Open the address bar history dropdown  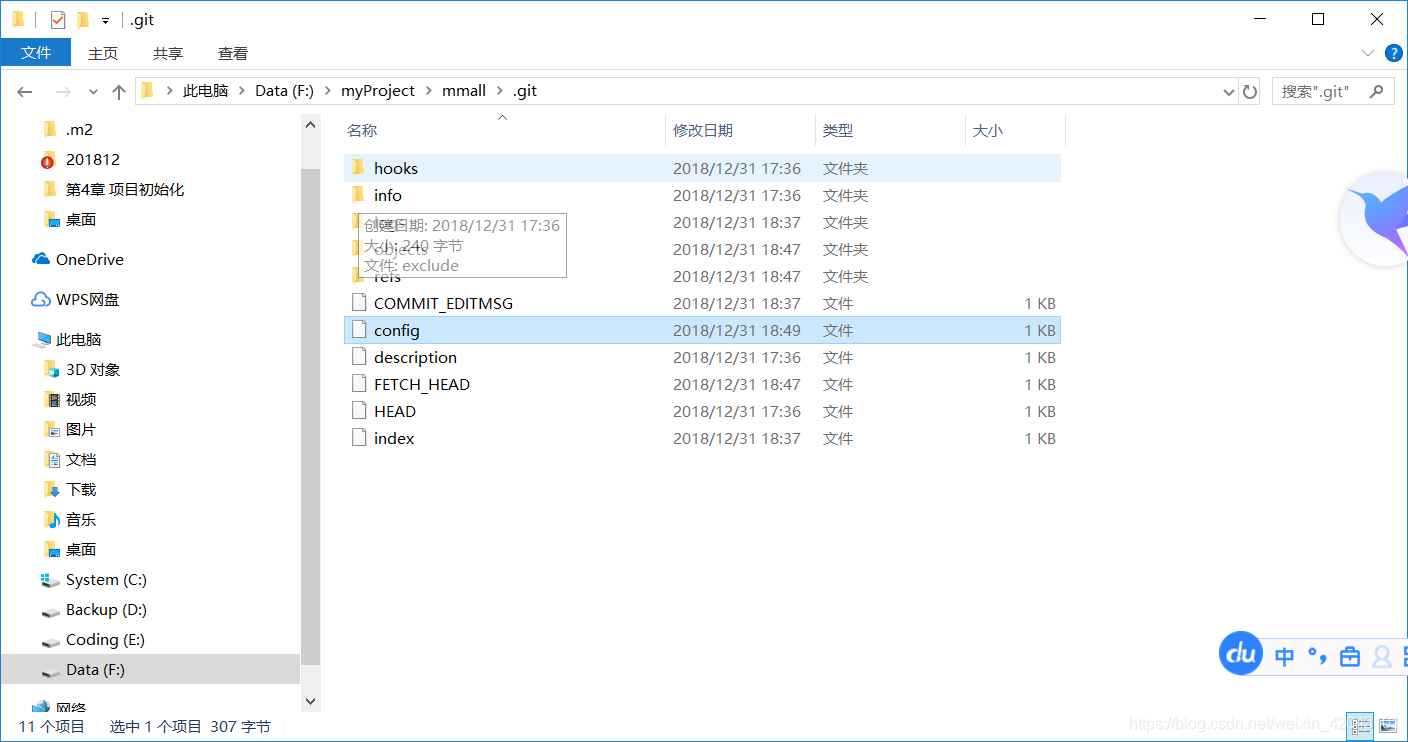[x=1229, y=91]
